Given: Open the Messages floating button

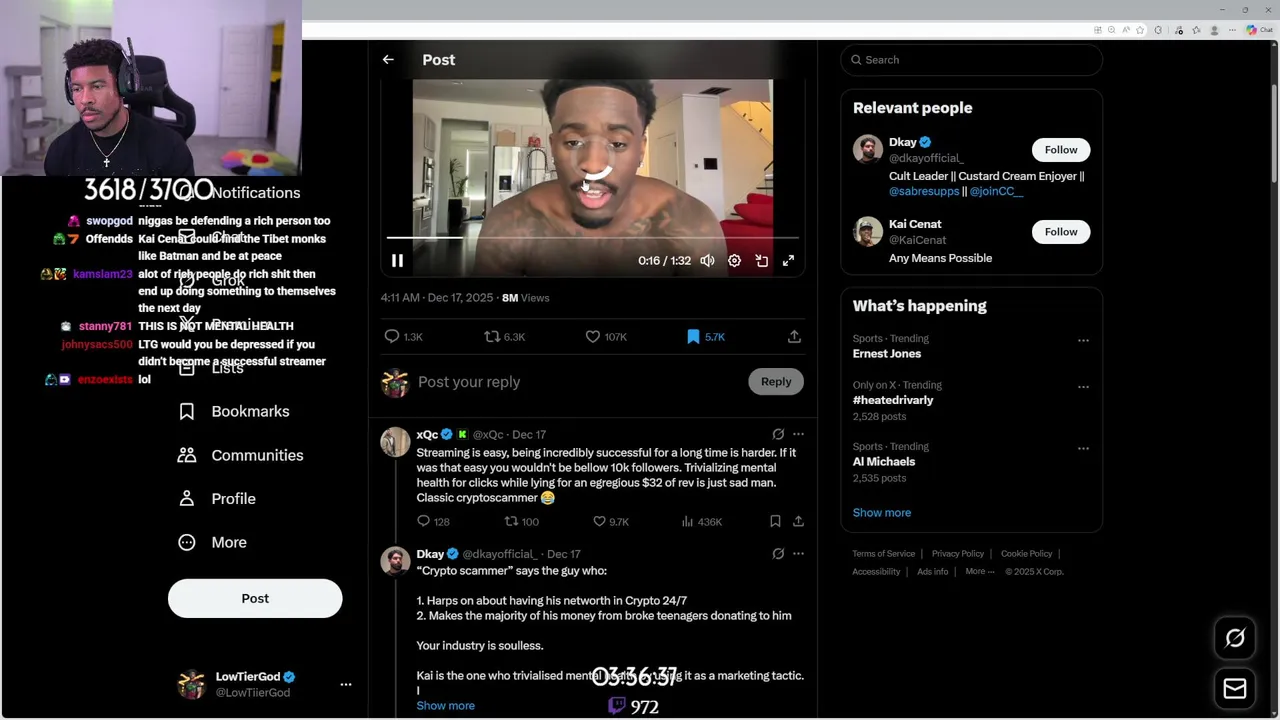Looking at the screenshot, I should pyautogui.click(x=1235, y=689).
